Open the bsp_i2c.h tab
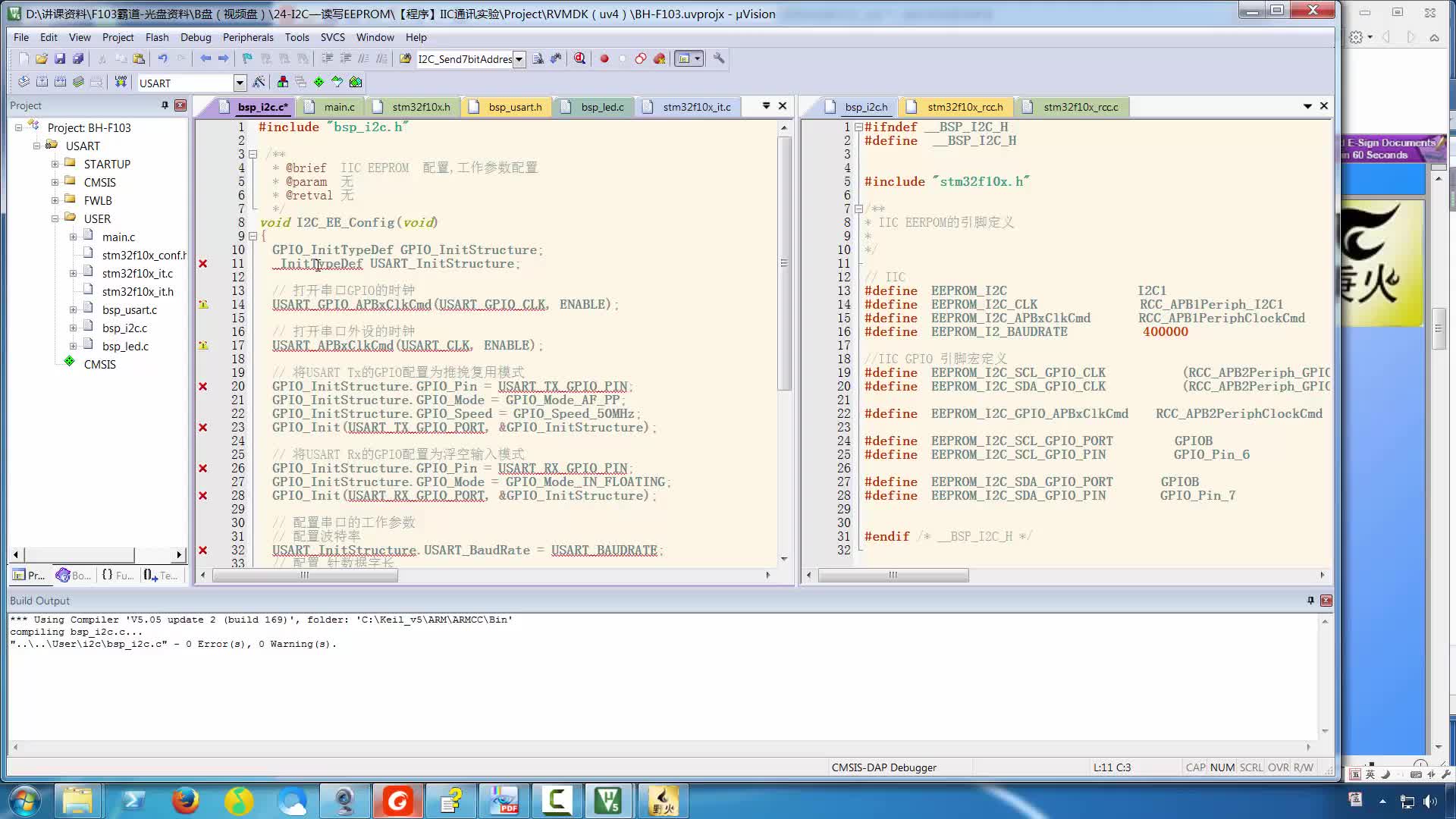This screenshot has height=819, width=1456. pos(857,107)
